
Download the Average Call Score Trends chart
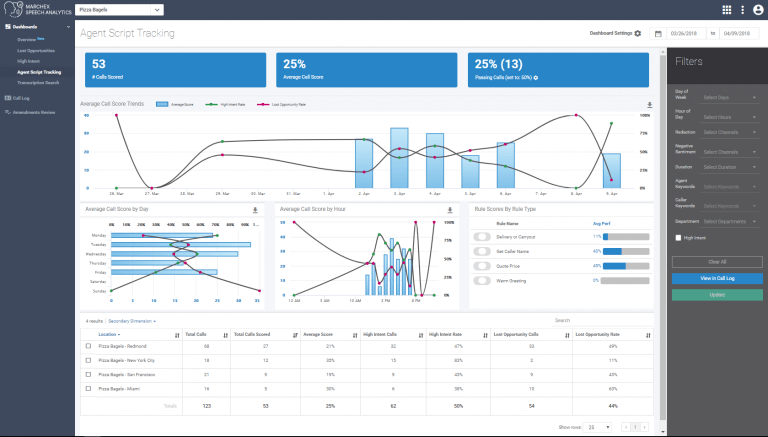650,104
